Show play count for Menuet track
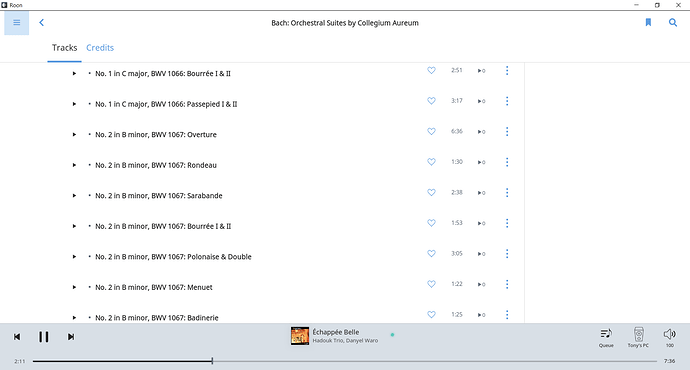This screenshot has width=690, height=370. pos(481,285)
